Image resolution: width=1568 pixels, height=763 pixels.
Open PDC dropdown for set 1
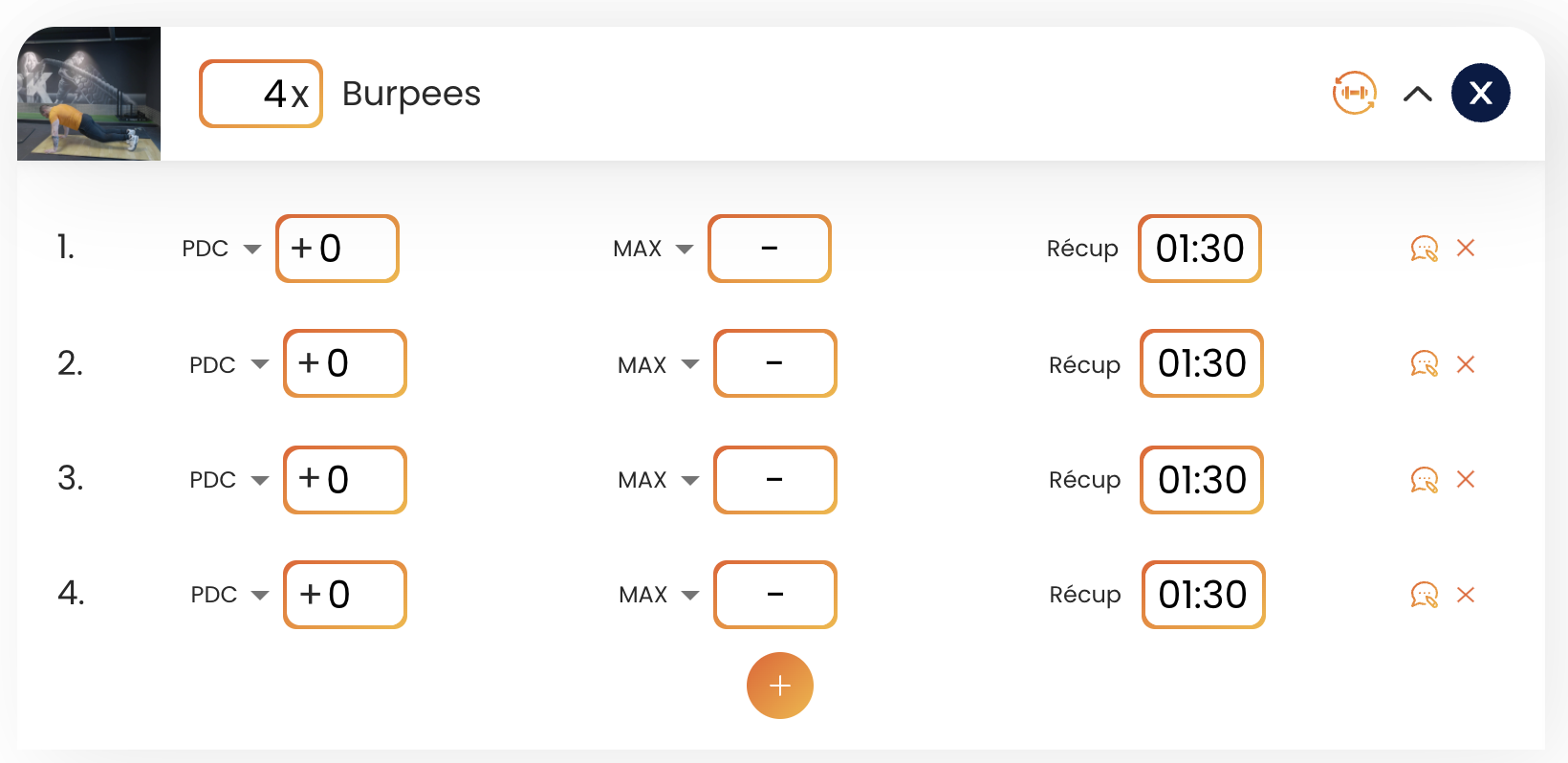coord(222,249)
